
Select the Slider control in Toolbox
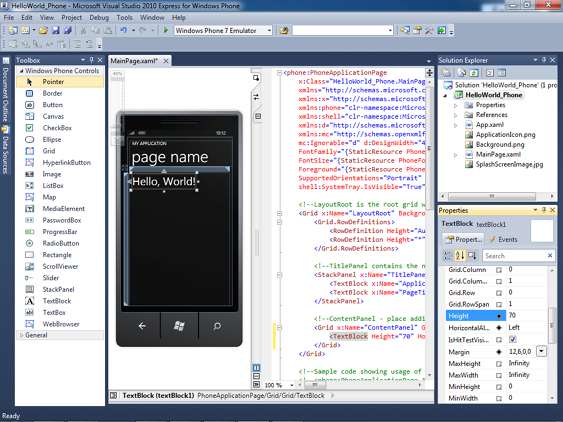tap(60, 278)
